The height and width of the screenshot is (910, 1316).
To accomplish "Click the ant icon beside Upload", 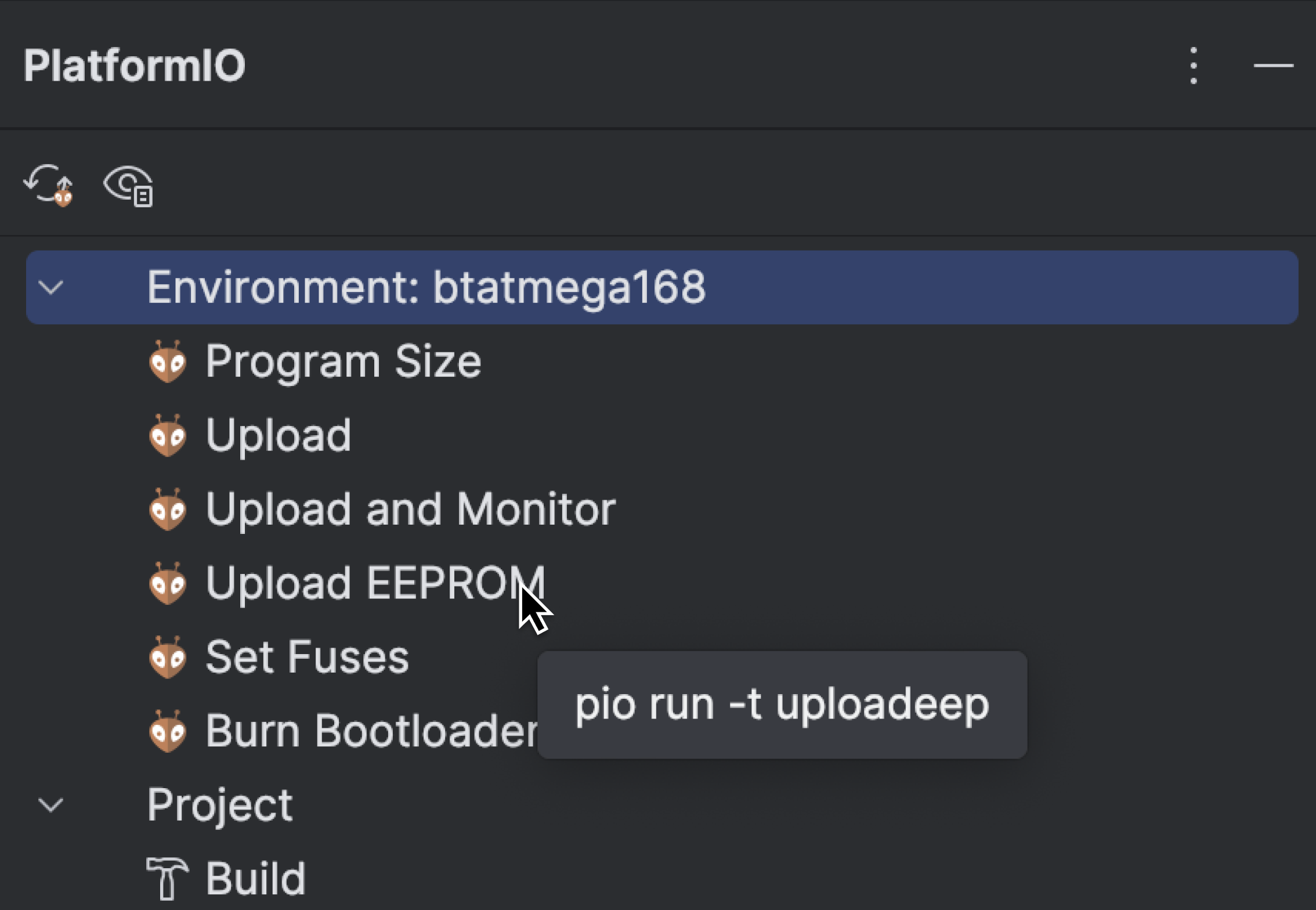I will click(x=168, y=435).
